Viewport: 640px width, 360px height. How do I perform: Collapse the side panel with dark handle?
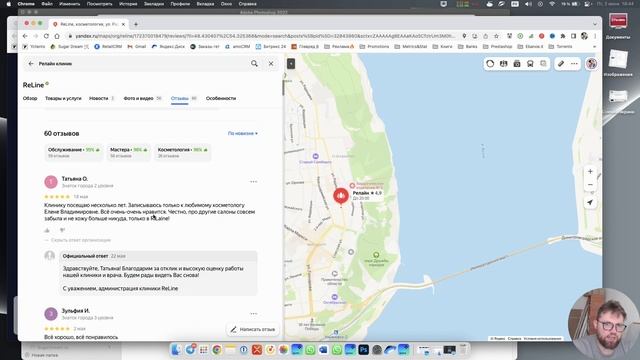pyautogui.click(x=291, y=64)
